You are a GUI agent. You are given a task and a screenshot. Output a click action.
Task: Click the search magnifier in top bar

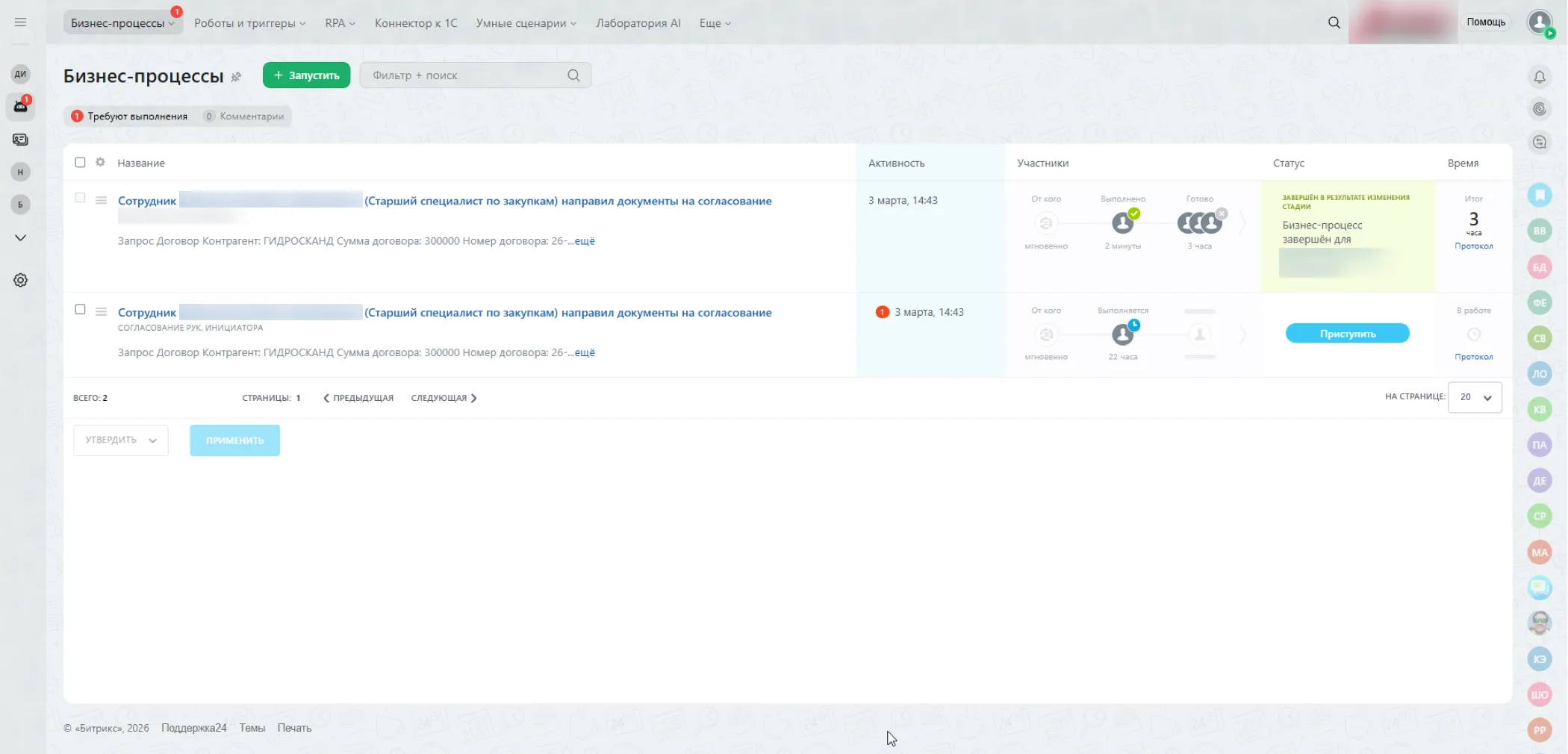click(x=1334, y=22)
